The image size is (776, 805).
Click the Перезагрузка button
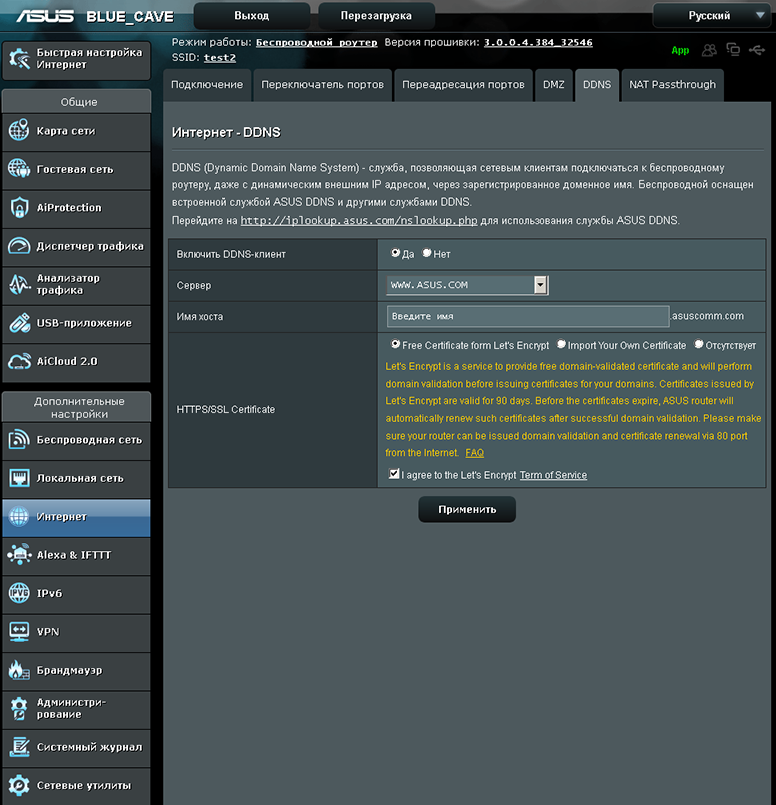click(376, 15)
